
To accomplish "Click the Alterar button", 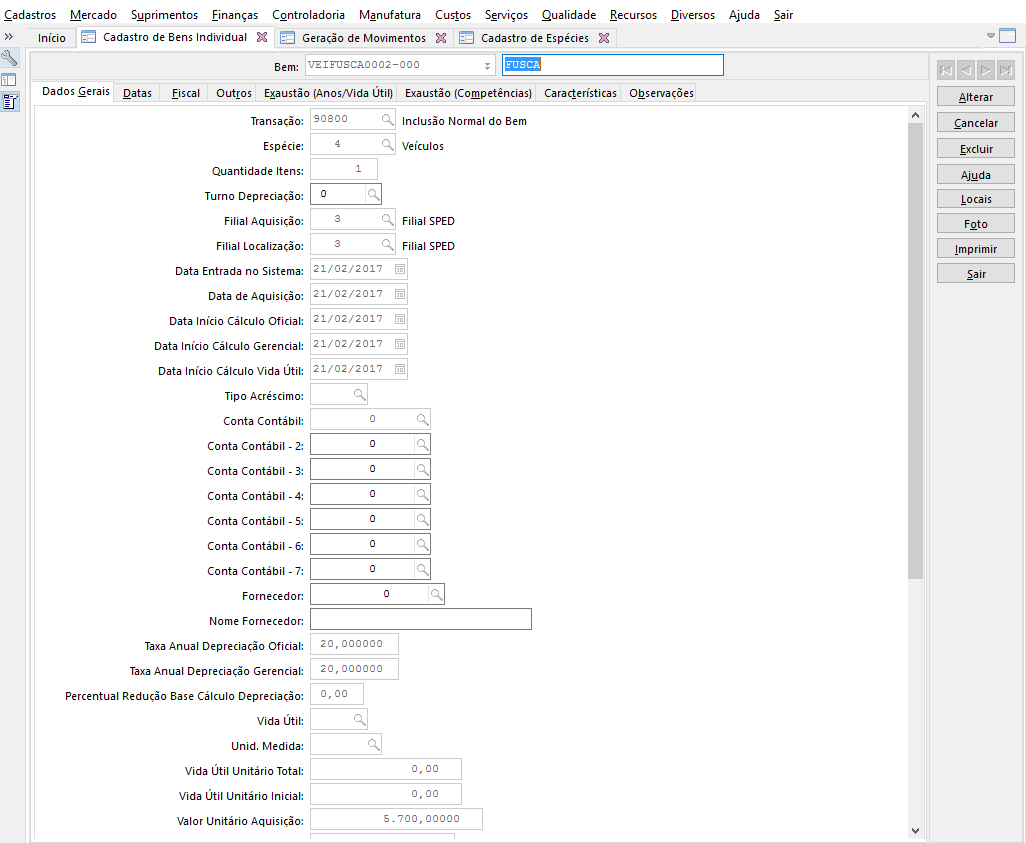I will pyautogui.click(x=976, y=97).
